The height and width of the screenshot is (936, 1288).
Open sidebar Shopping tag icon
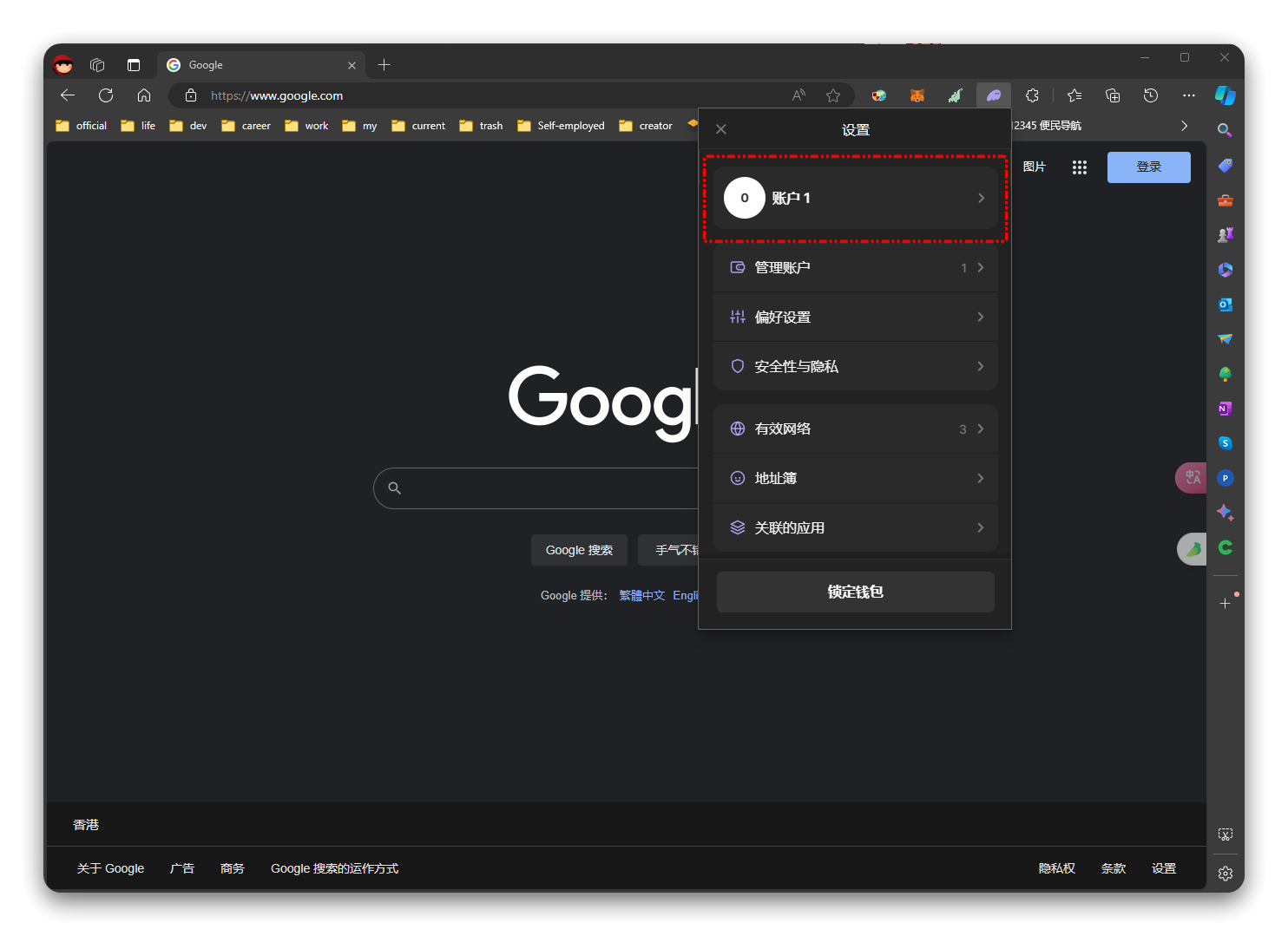pyautogui.click(x=1225, y=166)
